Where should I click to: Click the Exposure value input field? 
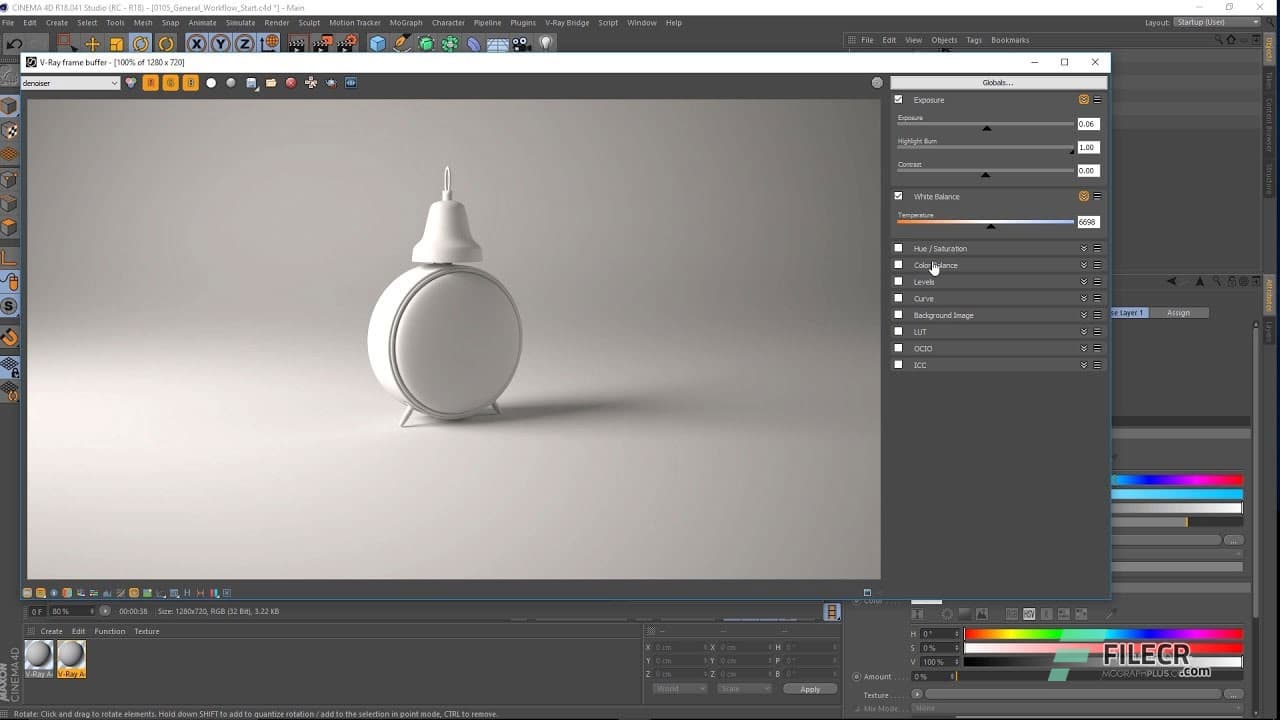pos(1088,123)
